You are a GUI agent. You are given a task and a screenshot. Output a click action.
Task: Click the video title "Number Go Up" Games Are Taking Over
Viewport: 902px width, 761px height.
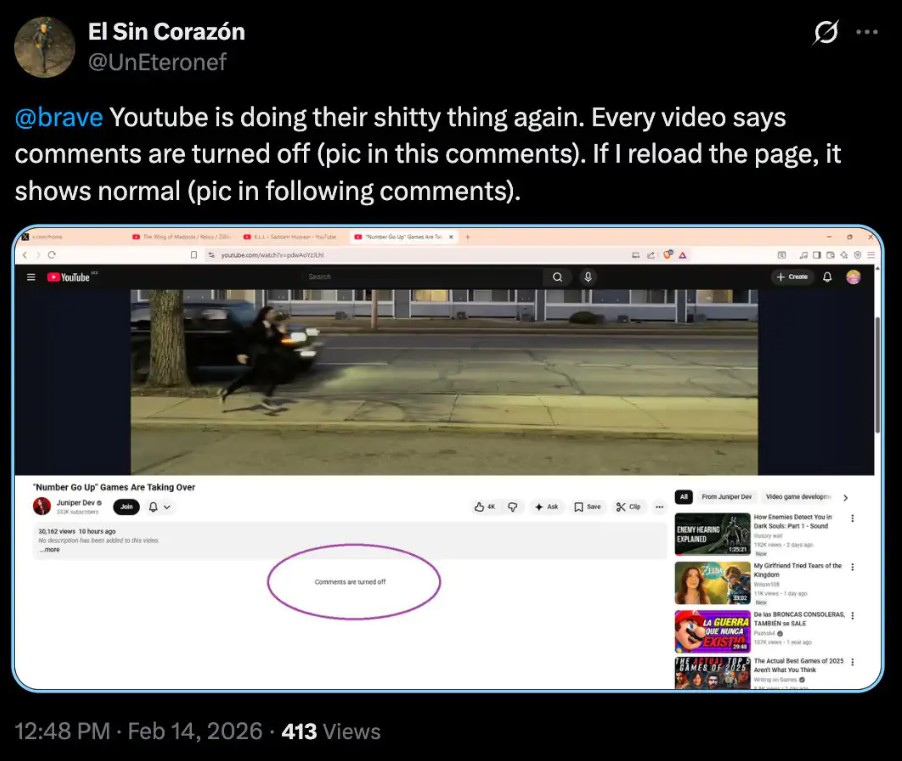114,487
